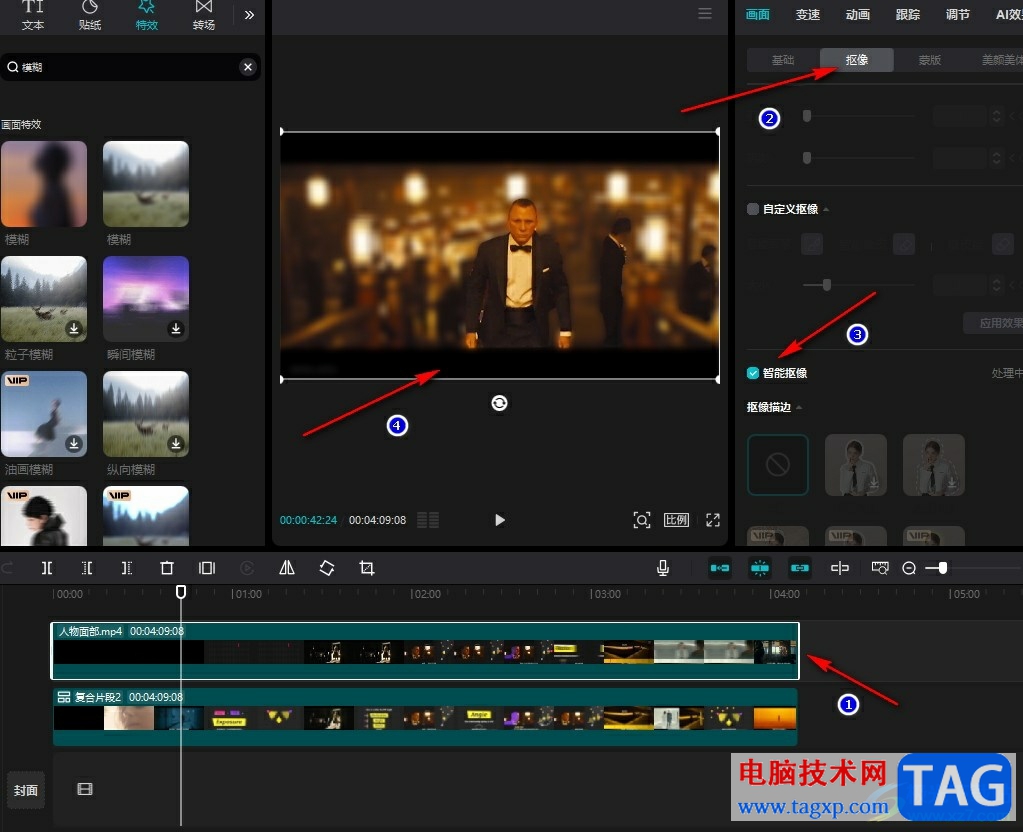
Task: Click the 封面 cover button
Action: [26, 790]
